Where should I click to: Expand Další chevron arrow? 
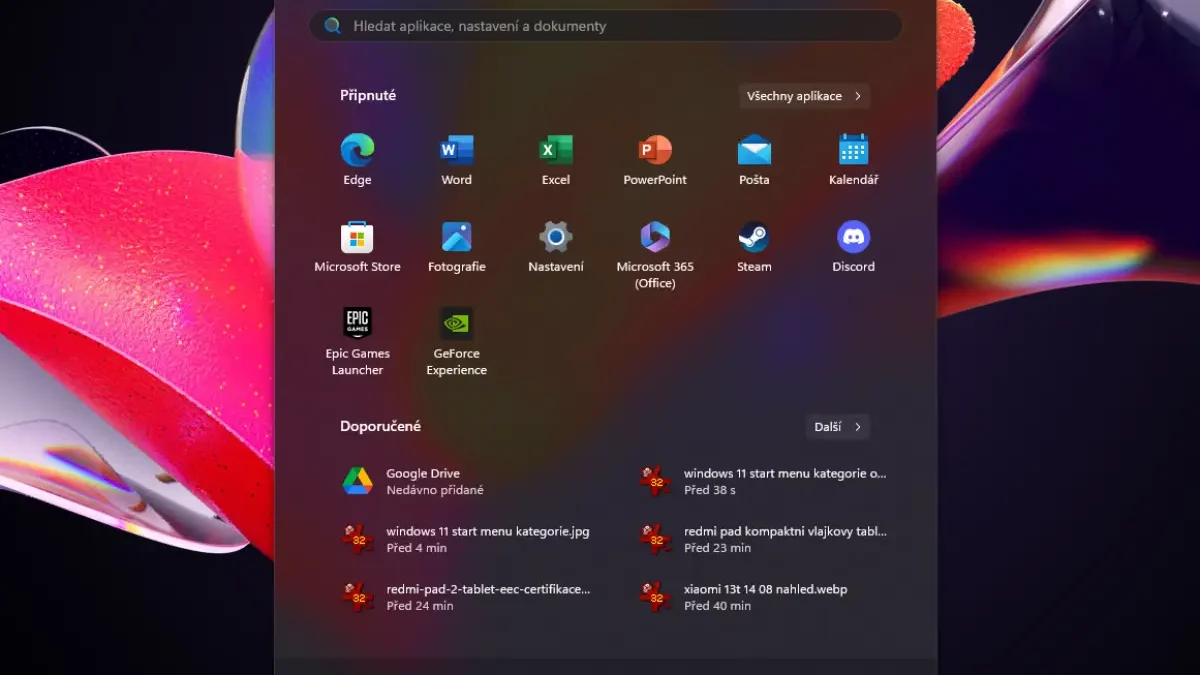tap(858, 427)
